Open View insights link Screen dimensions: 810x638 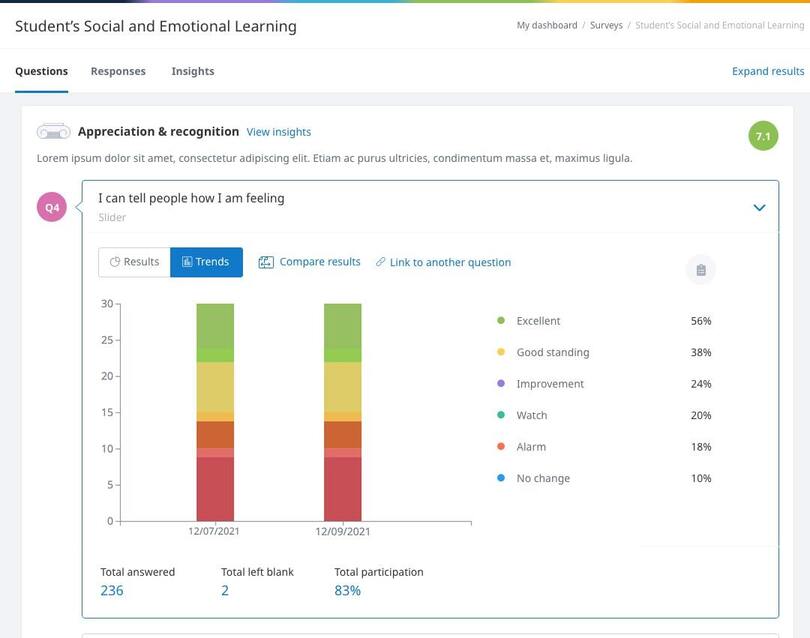[278, 132]
